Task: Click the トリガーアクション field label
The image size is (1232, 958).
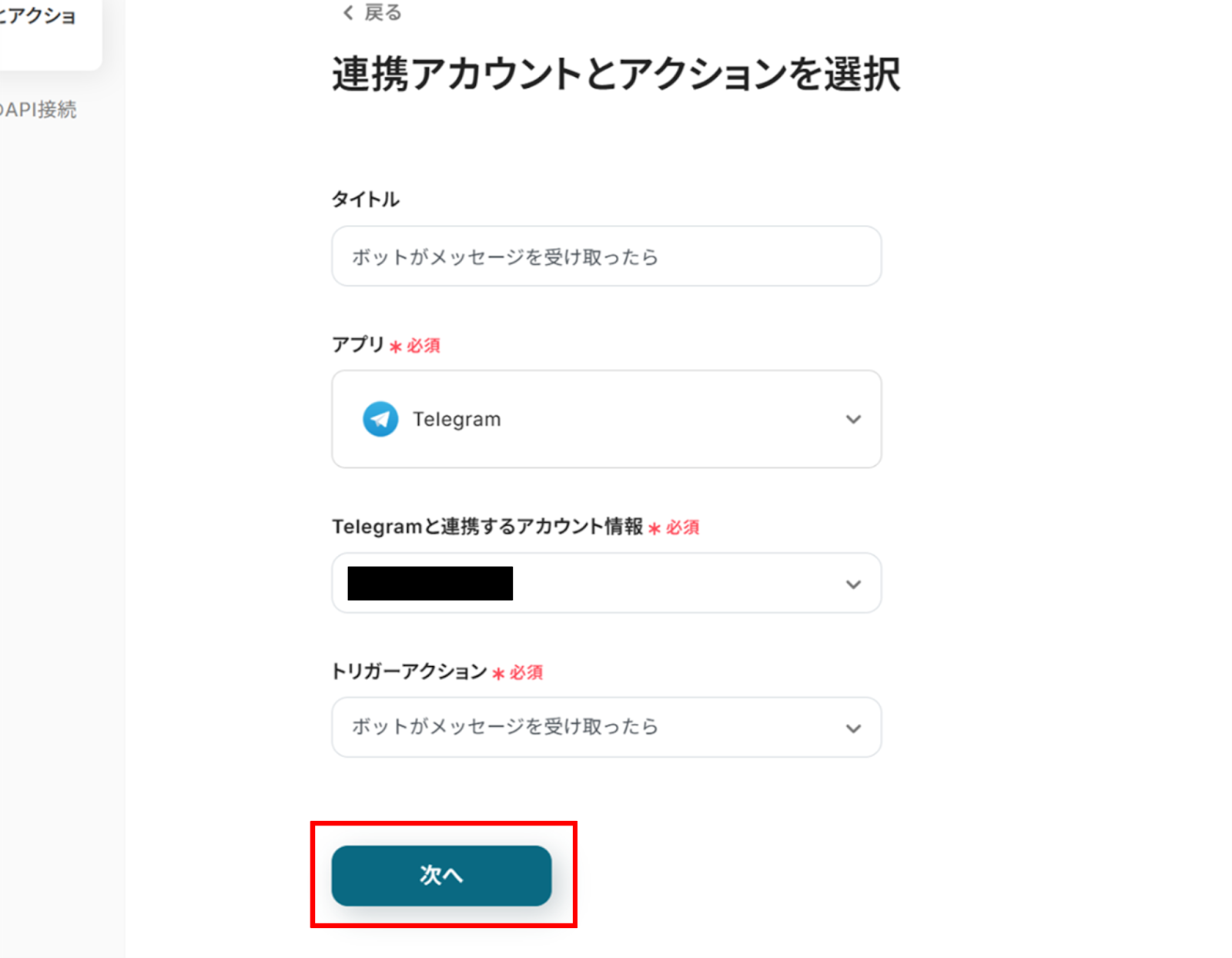Action: pos(409,672)
